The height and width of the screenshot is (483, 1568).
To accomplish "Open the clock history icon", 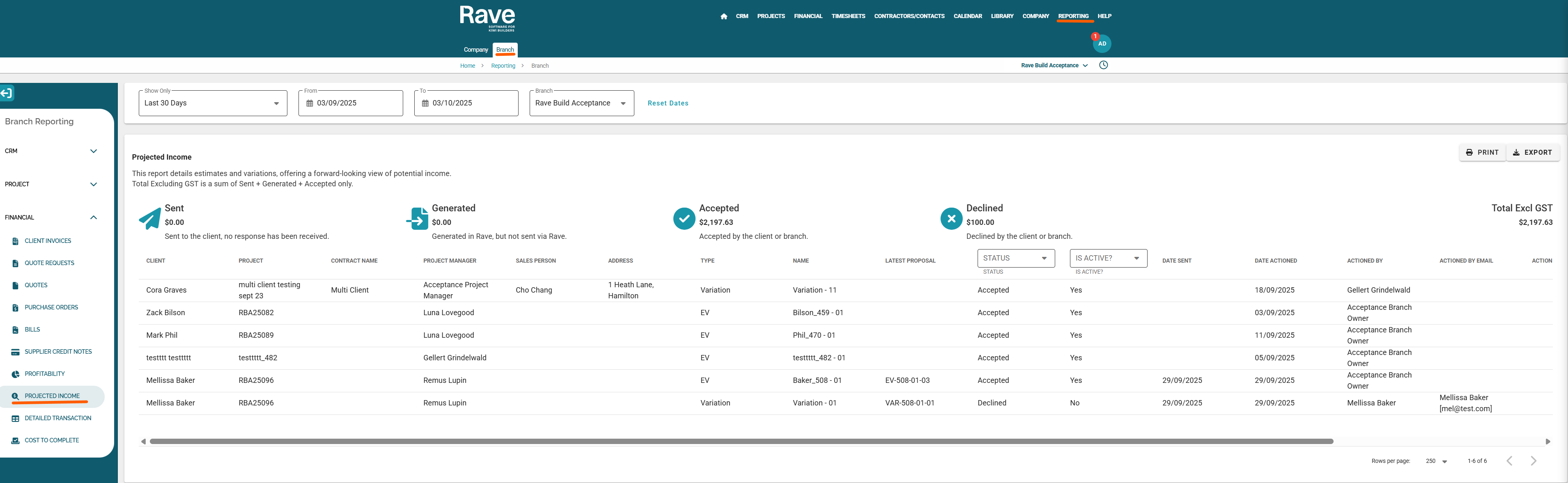I will coord(1103,65).
